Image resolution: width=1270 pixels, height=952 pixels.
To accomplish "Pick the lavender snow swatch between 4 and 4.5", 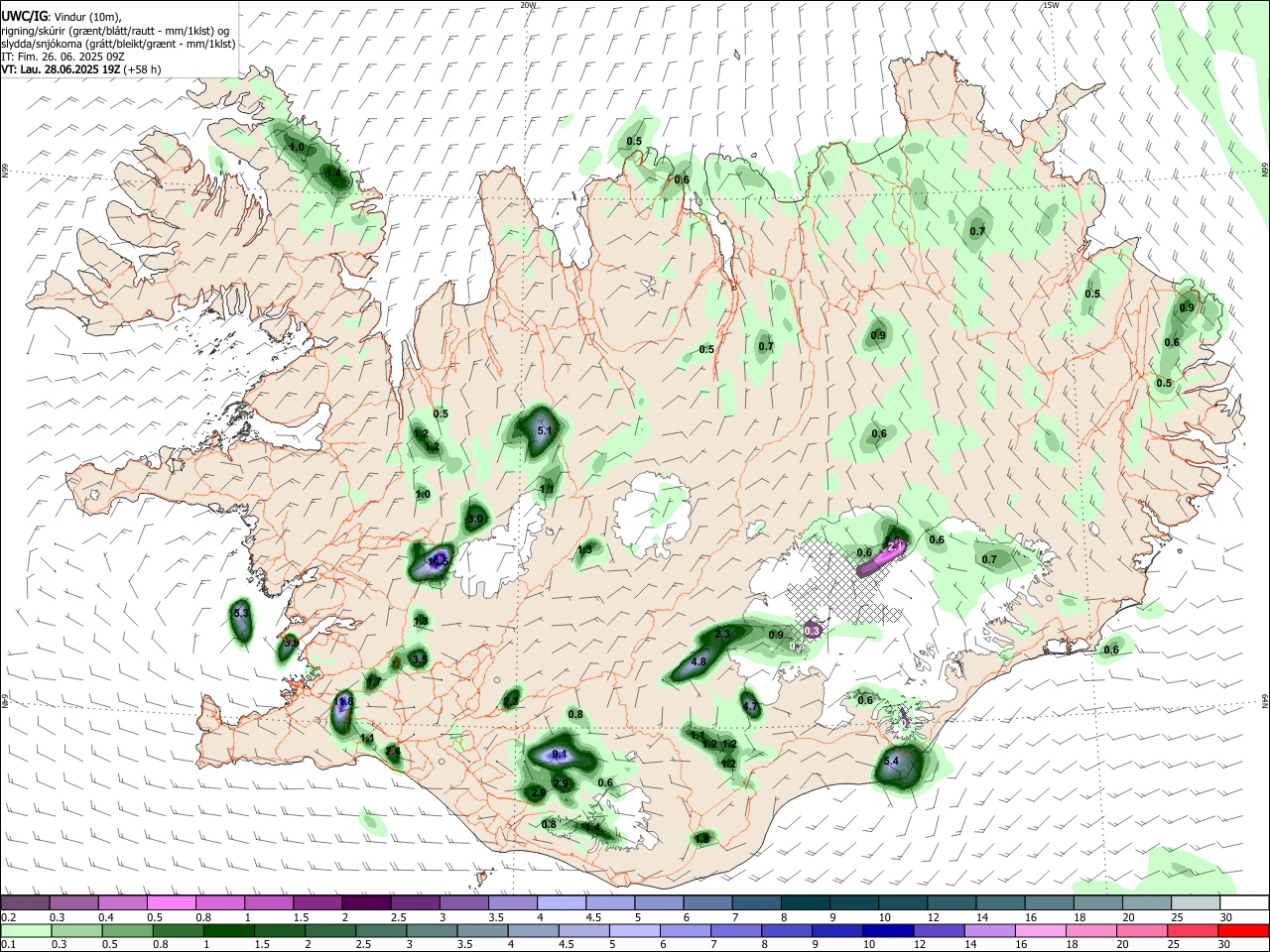I will click(x=561, y=903).
